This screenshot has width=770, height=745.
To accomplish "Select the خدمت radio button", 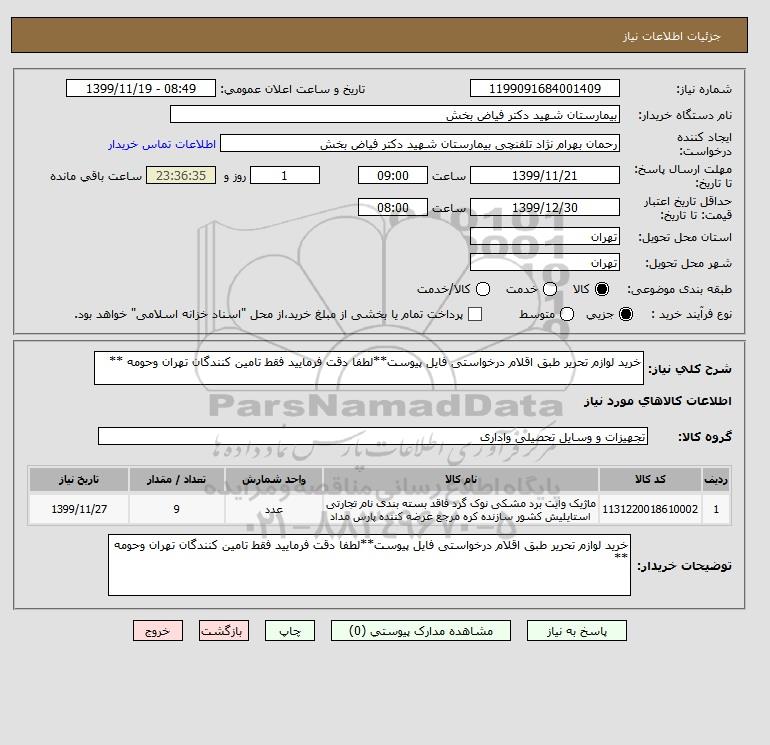I will (550, 289).
